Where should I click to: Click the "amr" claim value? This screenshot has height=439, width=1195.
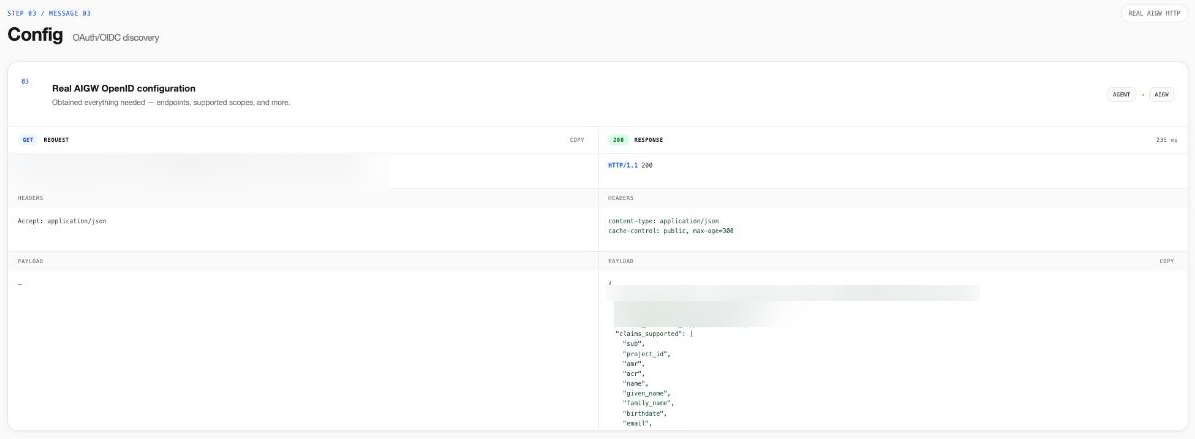point(633,364)
